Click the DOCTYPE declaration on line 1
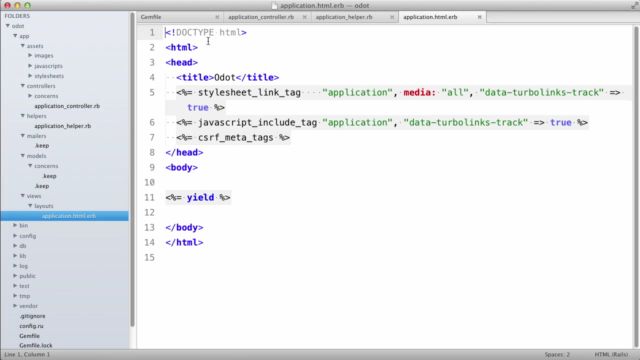Image resolution: width=640 pixels, height=360 pixels. coord(206,33)
